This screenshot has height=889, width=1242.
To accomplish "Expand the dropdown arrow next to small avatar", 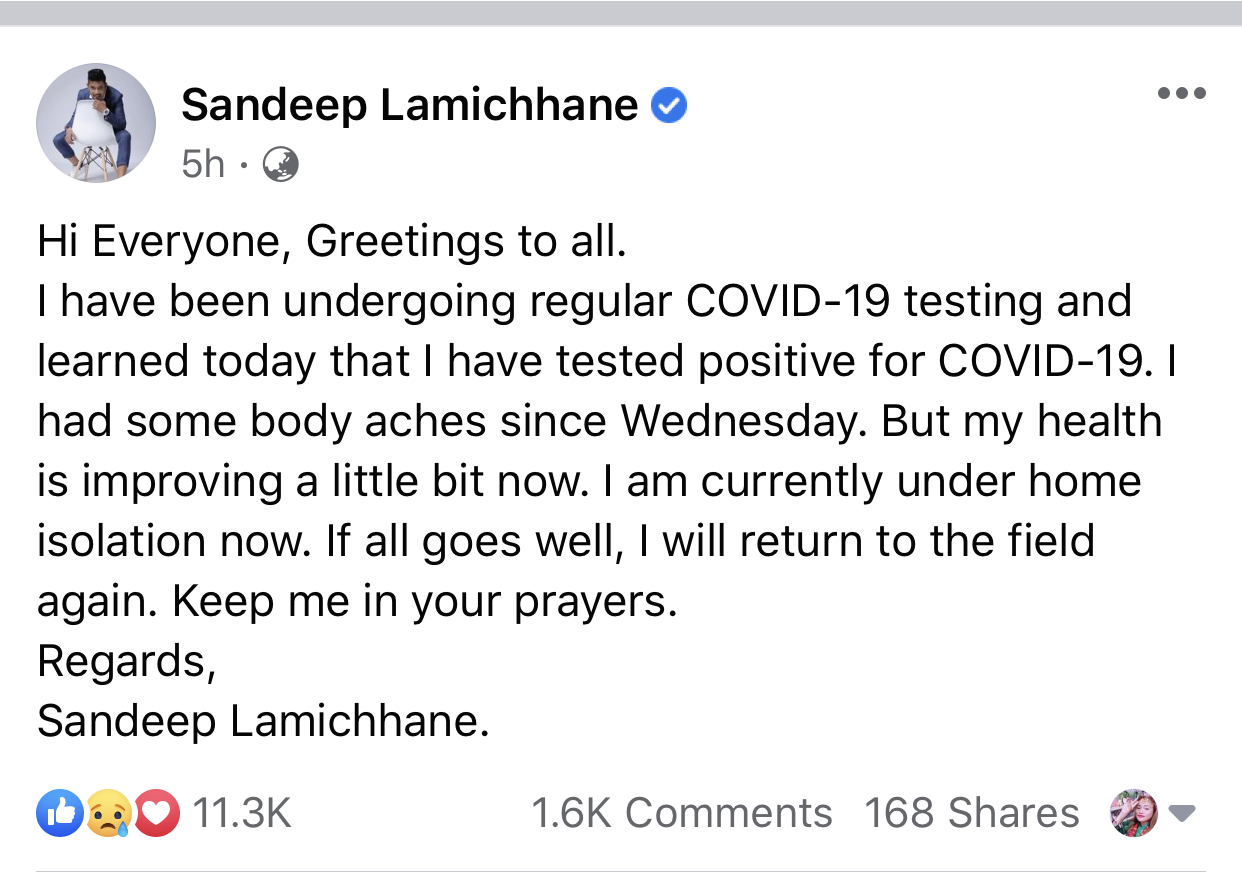I will pyautogui.click(x=1182, y=813).
